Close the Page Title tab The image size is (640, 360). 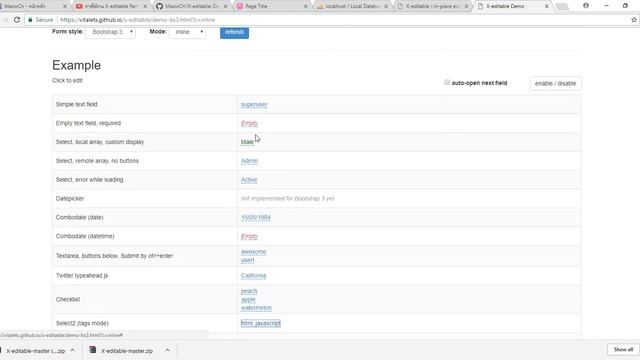(x=306, y=6)
